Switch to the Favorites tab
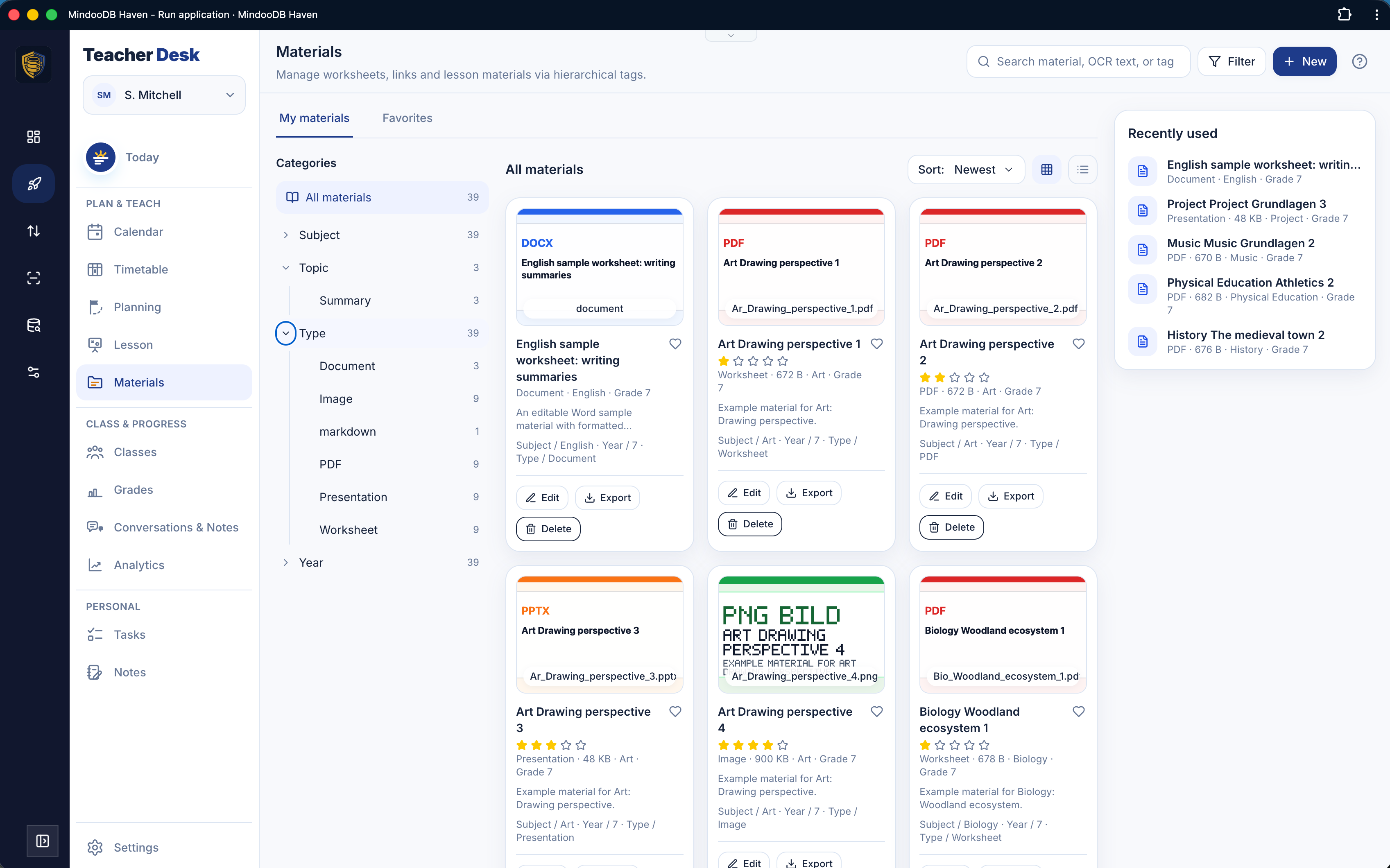1390x868 pixels. (x=407, y=118)
